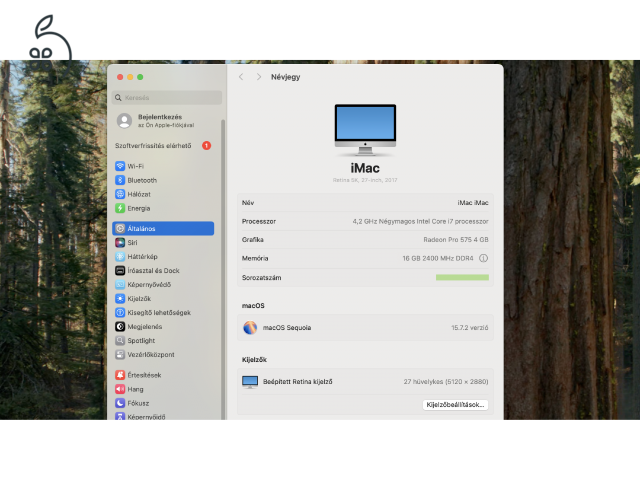The image size is (640, 480).
Task: Click the user account avatar icon
Action: (x=124, y=121)
